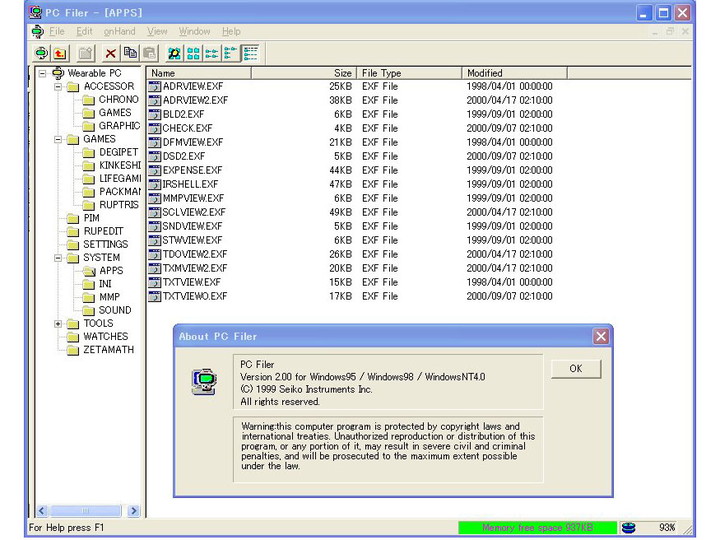Open the Edit menu
Image resolution: width=720 pixels, height=540 pixels.
click(84, 31)
